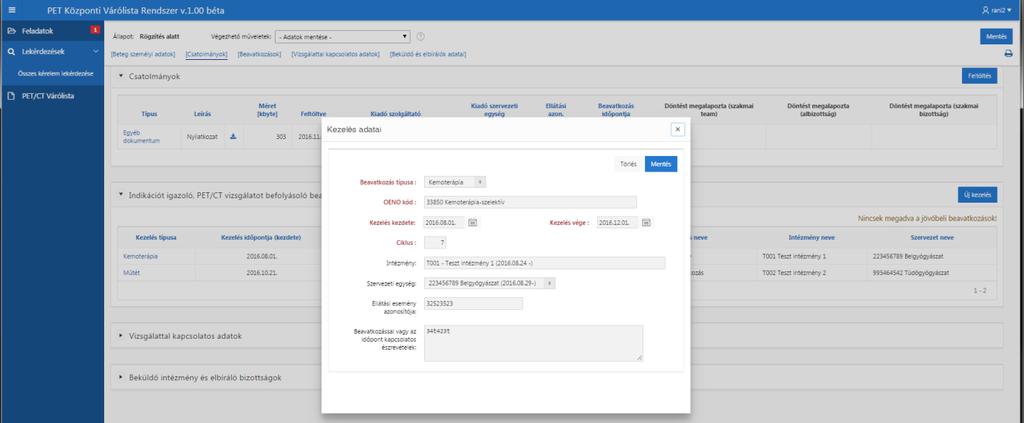
Task: Click the Törlés button in the dialog
Action: (628, 164)
